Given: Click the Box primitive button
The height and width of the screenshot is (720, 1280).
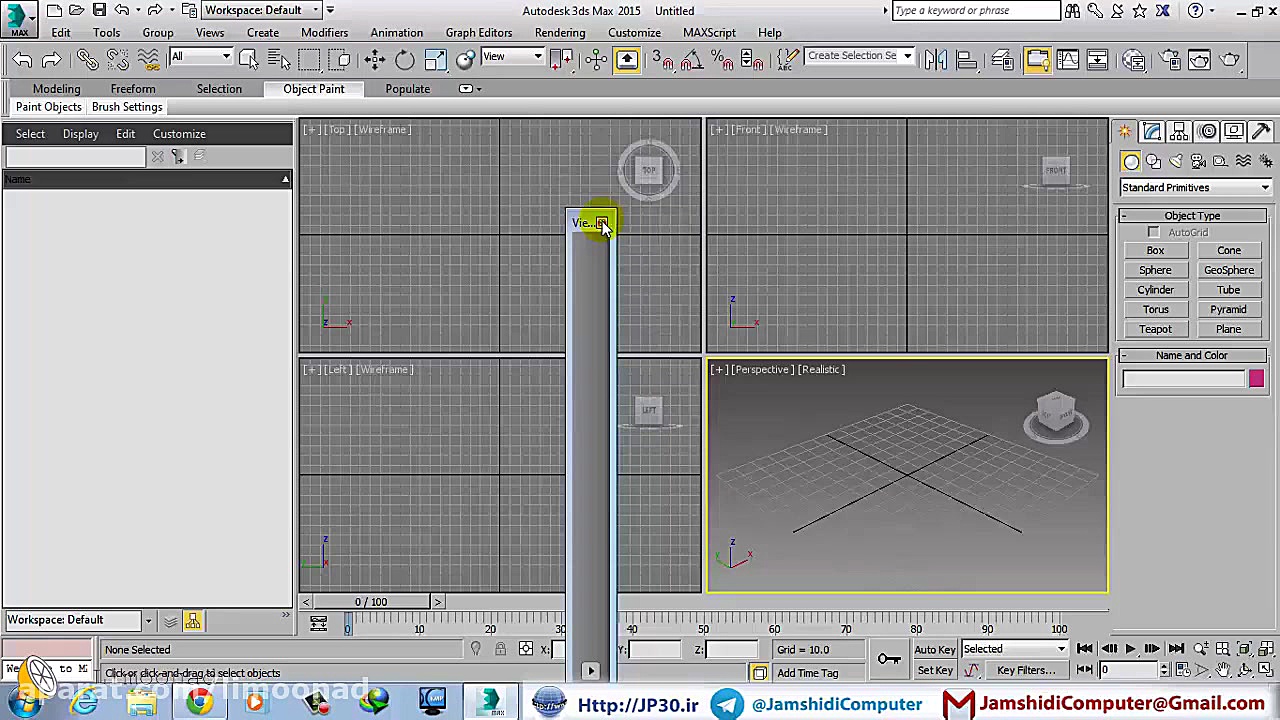Looking at the screenshot, I should tap(1155, 250).
